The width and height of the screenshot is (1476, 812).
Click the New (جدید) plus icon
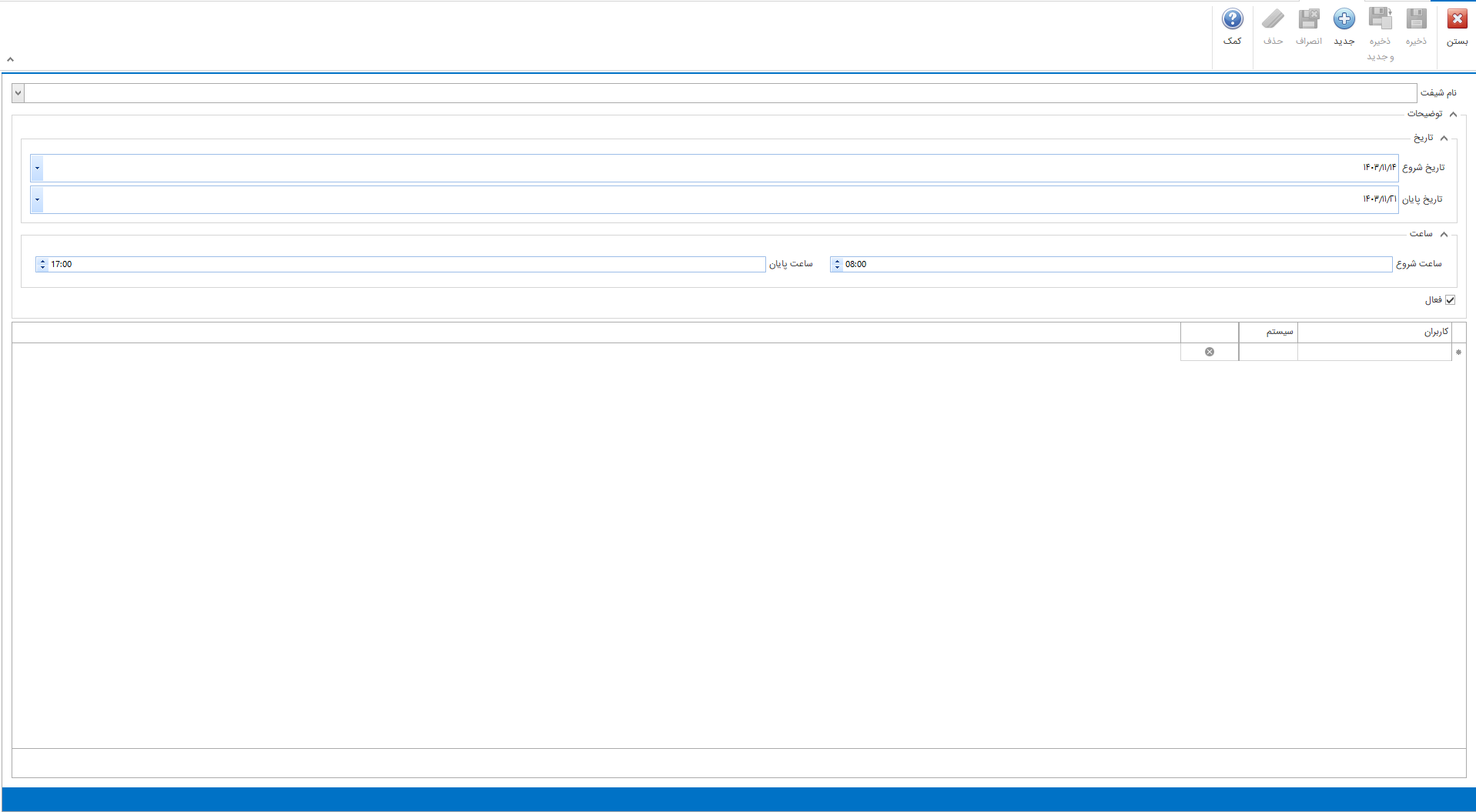[1344, 20]
